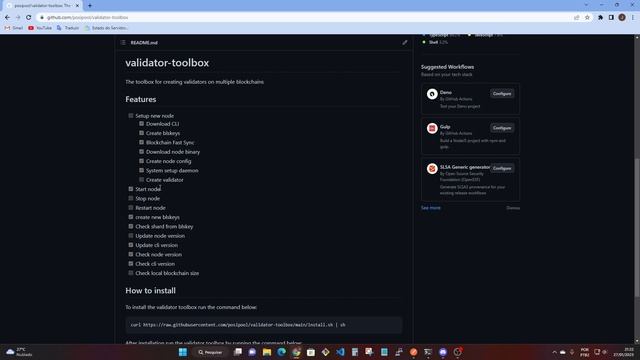Open the YouTube bookmark
The width and height of the screenshot is (640, 360).
click(x=40, y=28)
